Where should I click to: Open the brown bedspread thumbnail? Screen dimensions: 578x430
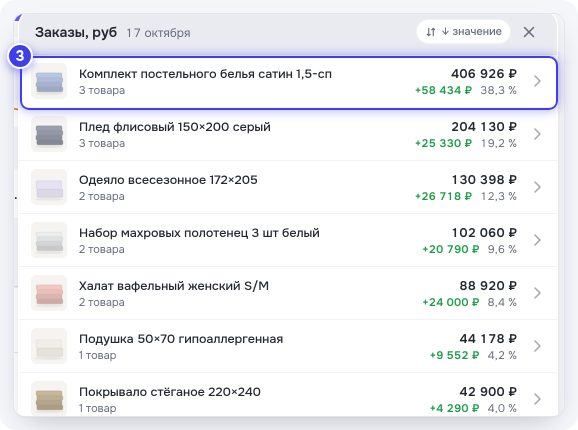[49, 399]
